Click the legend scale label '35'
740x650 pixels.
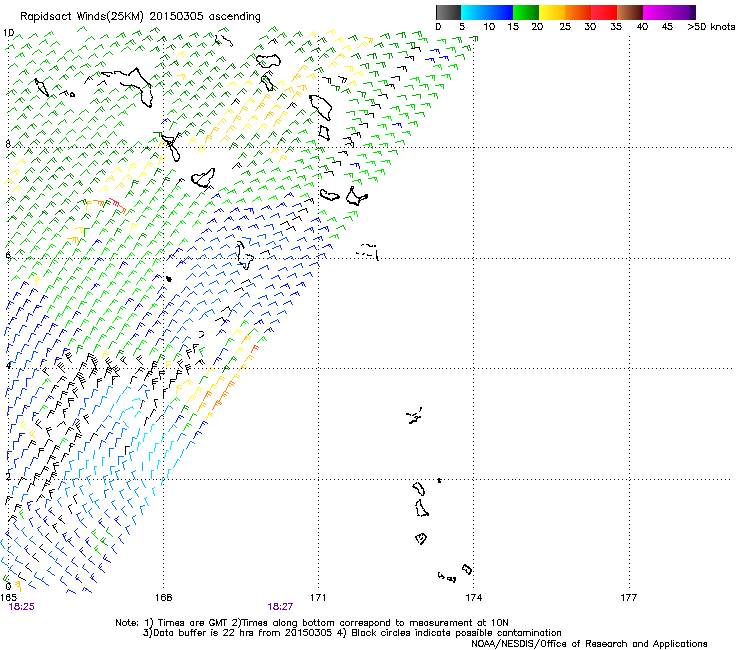[616, 27]
